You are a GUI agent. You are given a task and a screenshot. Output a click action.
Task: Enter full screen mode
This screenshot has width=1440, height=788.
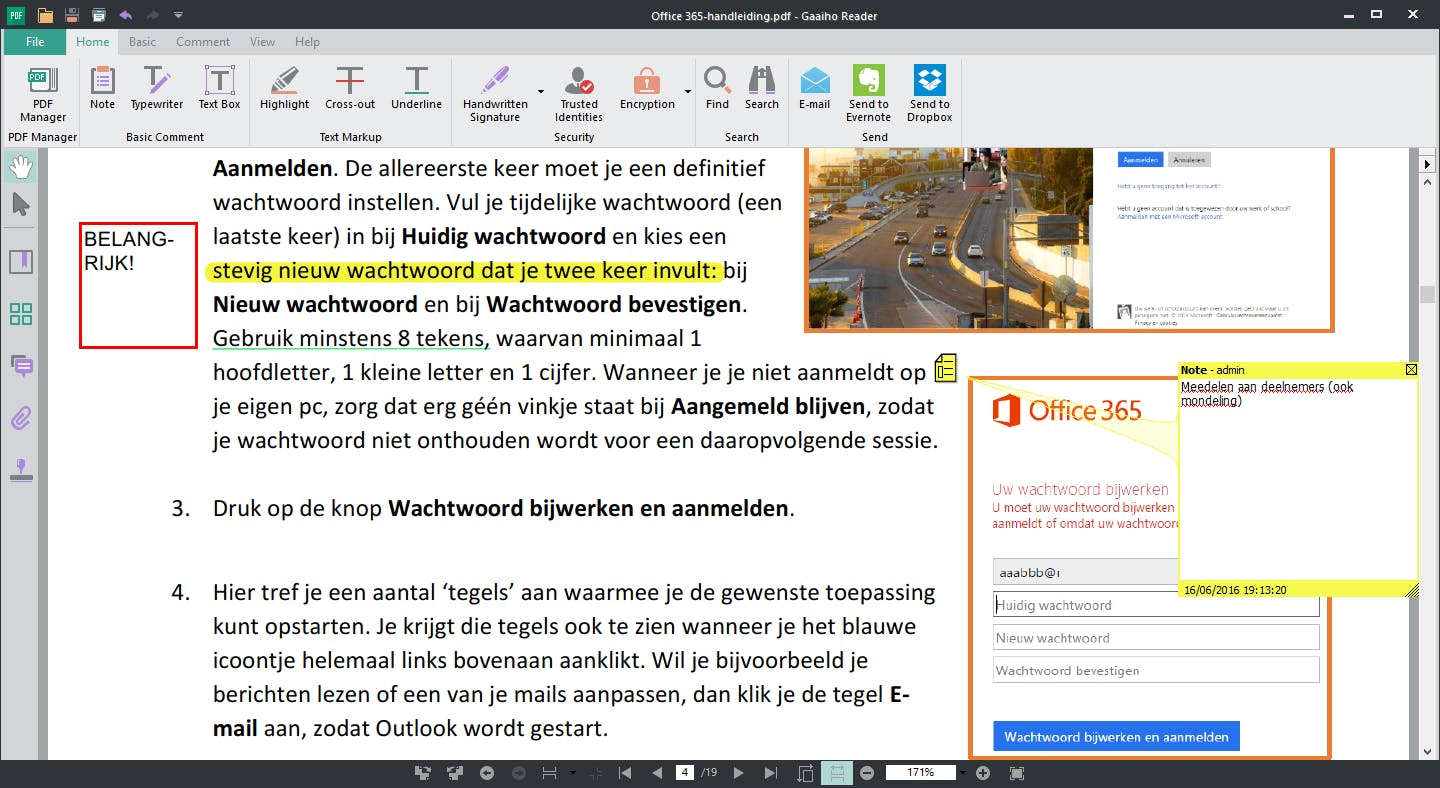click(x=1017, y=773)
